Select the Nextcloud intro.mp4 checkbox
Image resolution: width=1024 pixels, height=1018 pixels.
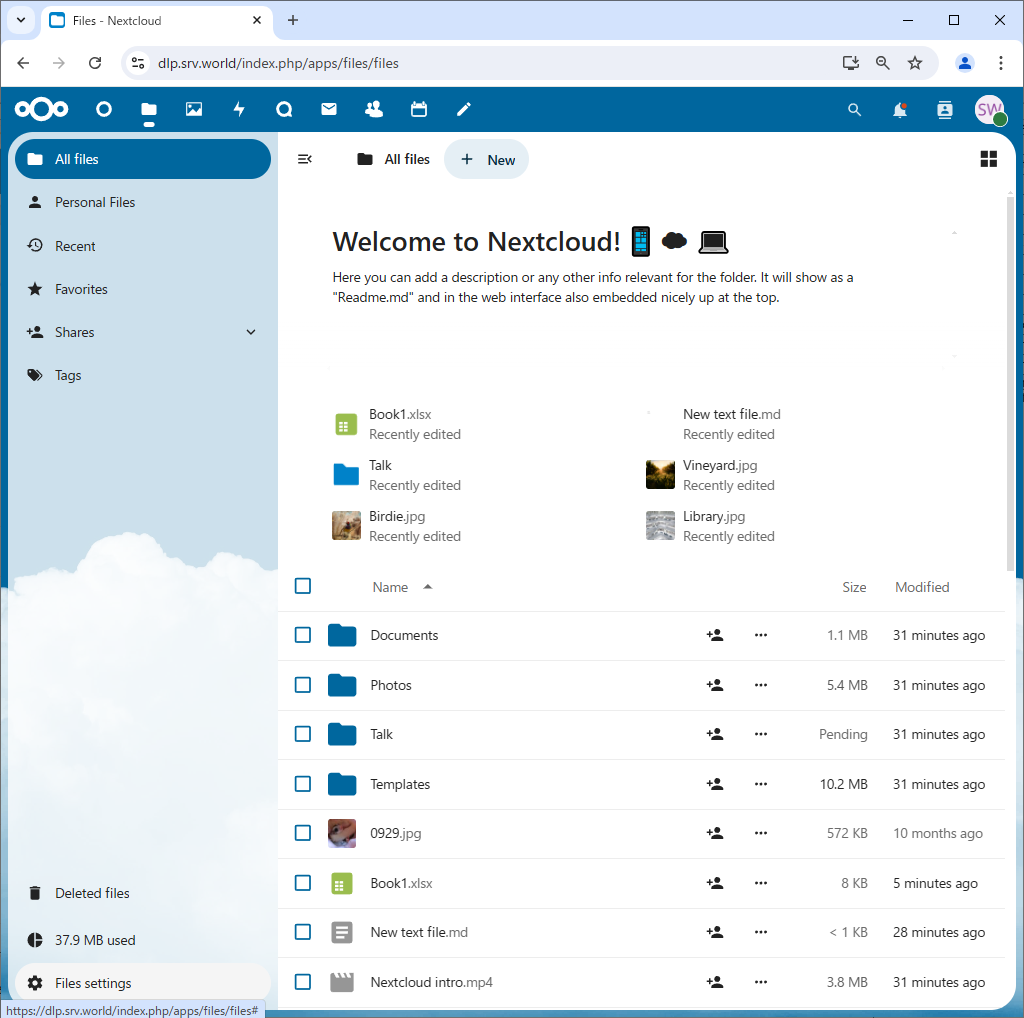coord(303,981)
